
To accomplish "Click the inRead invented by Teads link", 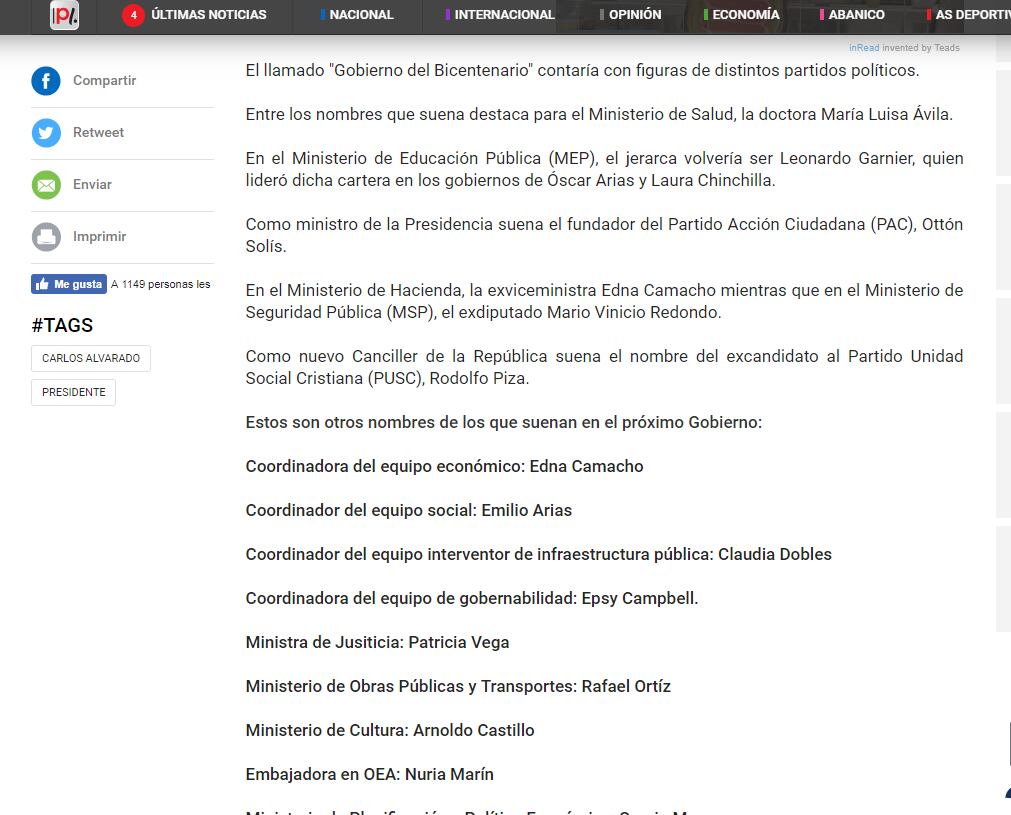I will coord(904,48).
